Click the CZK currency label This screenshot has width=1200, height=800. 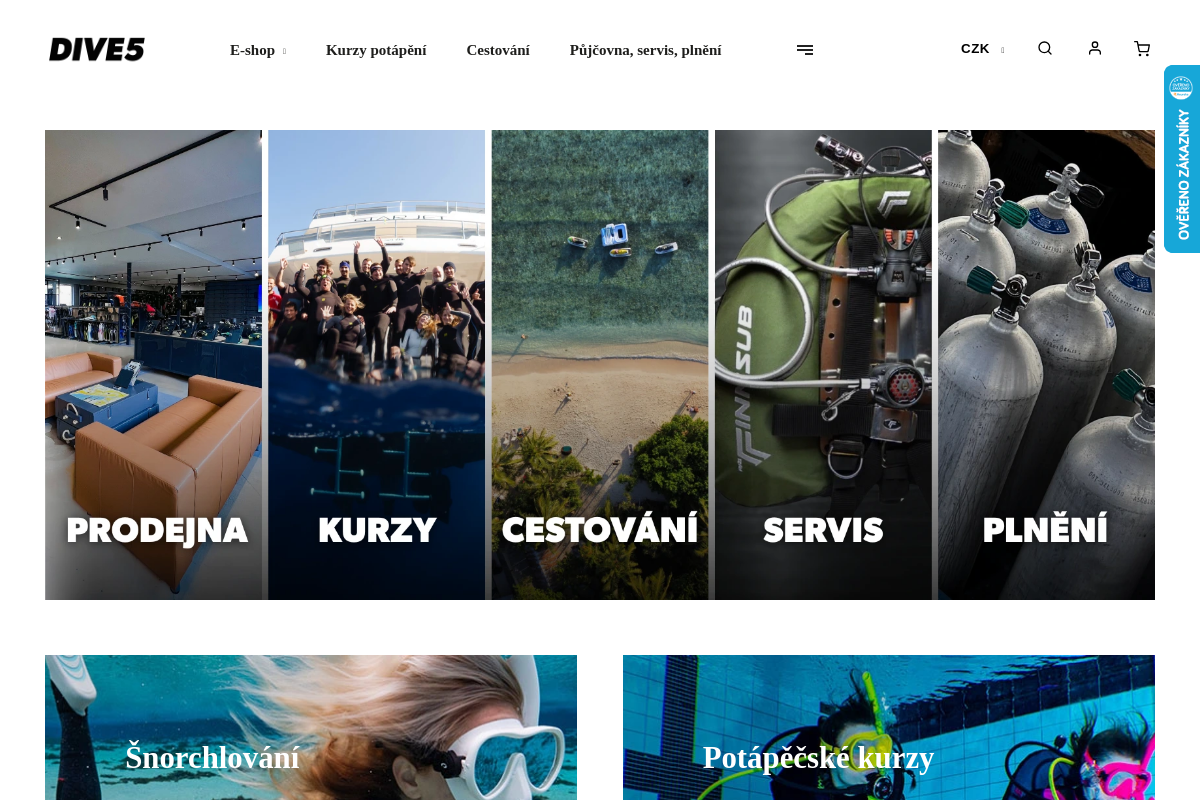click(x=975, y=49)
